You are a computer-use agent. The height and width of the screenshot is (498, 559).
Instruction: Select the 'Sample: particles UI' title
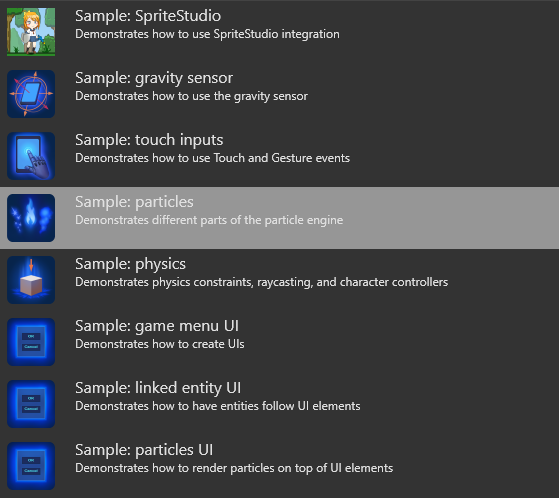pyautogui.click(x=144, y=450)
